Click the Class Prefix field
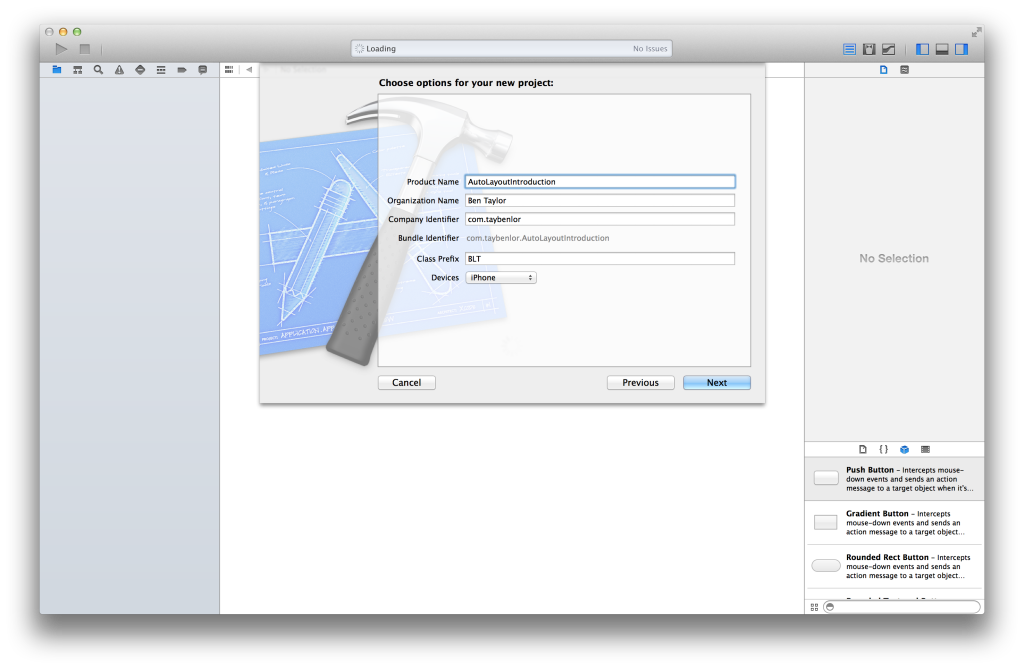1024x669 pixels. [x=600, y=259]
